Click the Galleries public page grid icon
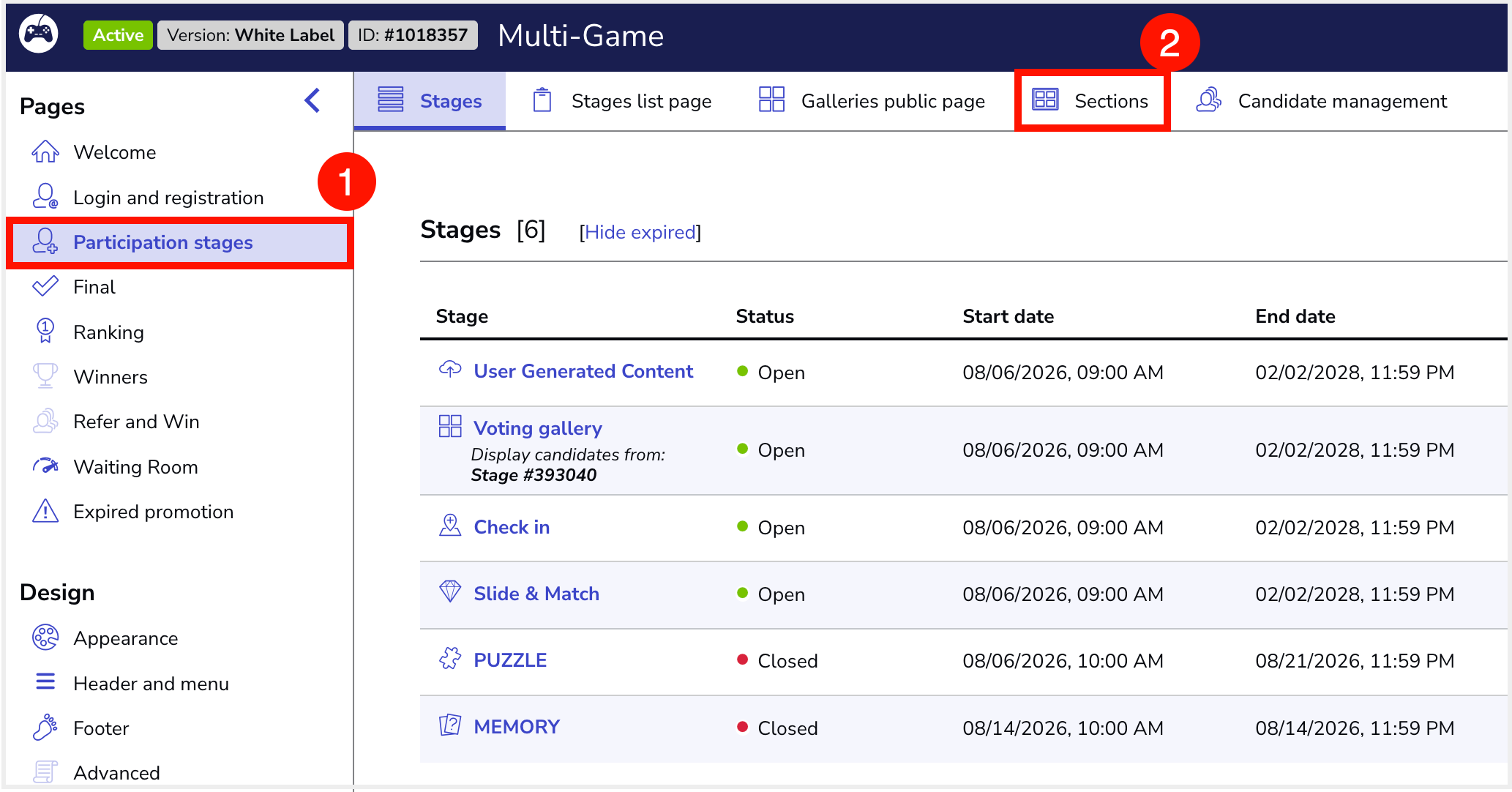Image resolution: width=1512 pixels, height=792 pixels. tap(771, 99)
